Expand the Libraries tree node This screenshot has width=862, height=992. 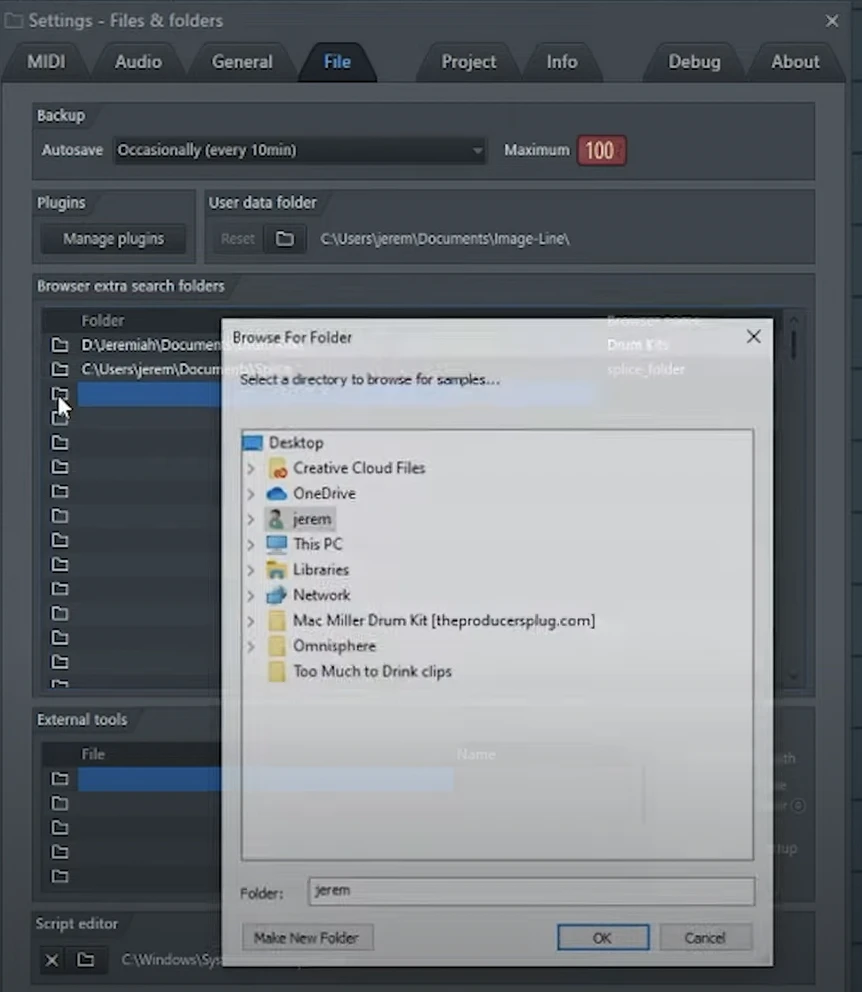pyautogui.click(x=251, y=570)
